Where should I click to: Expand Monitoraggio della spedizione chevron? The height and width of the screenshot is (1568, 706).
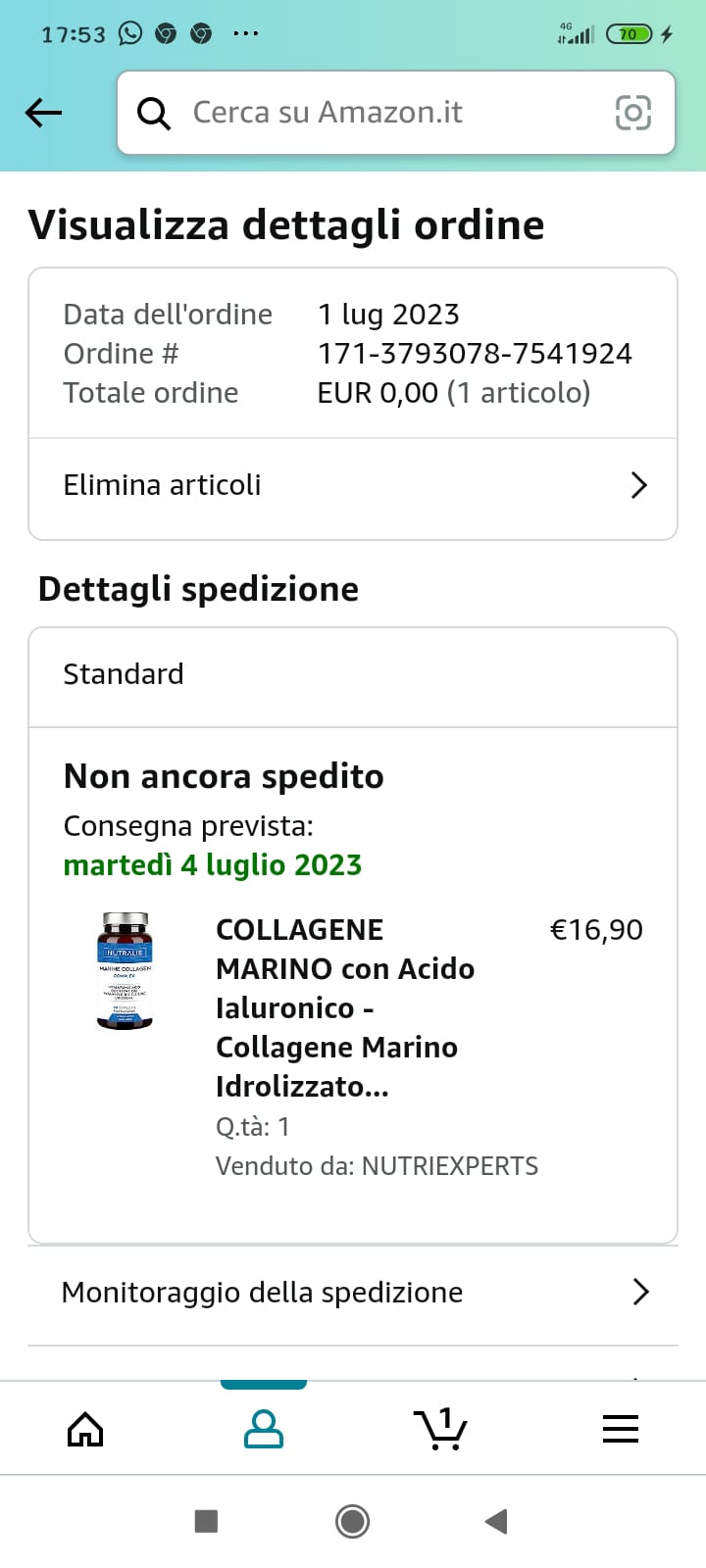point(641,1292)
